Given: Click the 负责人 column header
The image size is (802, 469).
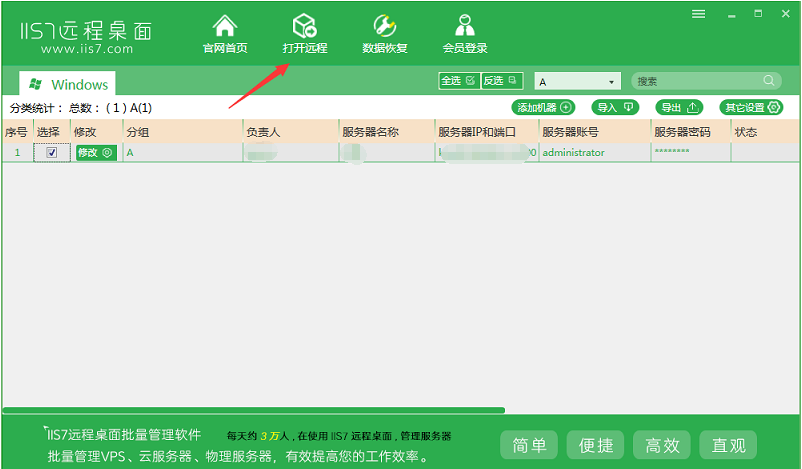Looking at the screenshot, I should (x=291, y=132).
